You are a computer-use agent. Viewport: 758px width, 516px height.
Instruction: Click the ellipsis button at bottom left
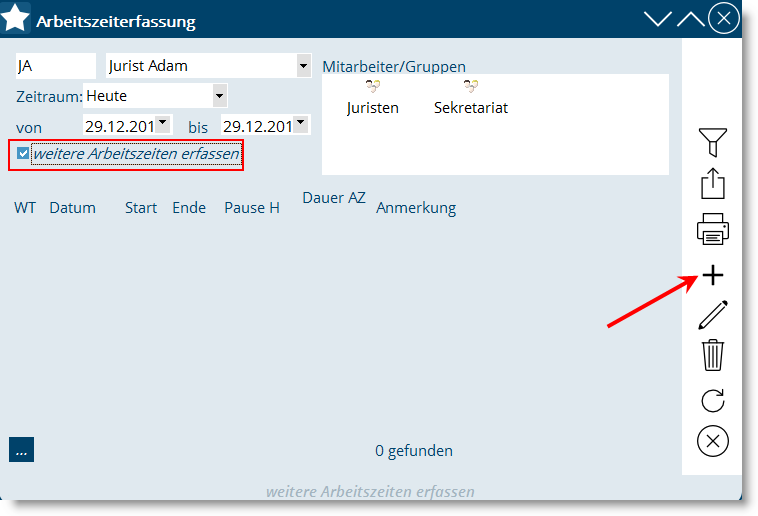pyautogui.click(x=21, y=449)
